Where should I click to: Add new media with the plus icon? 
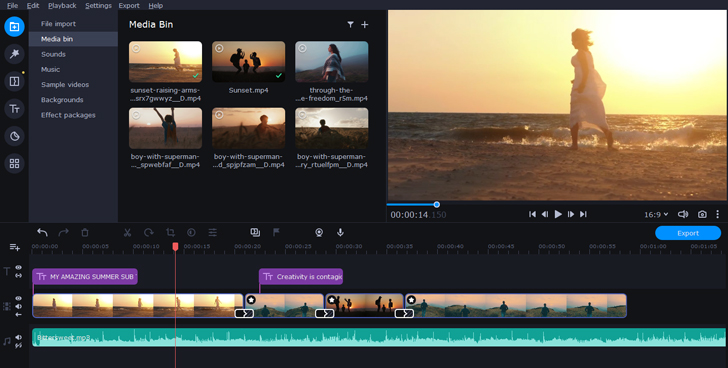coord(365,25)
